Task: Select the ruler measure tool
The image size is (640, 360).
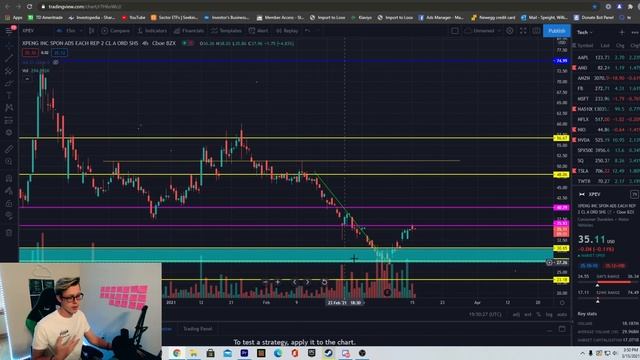Action: (x=9, y=149)
